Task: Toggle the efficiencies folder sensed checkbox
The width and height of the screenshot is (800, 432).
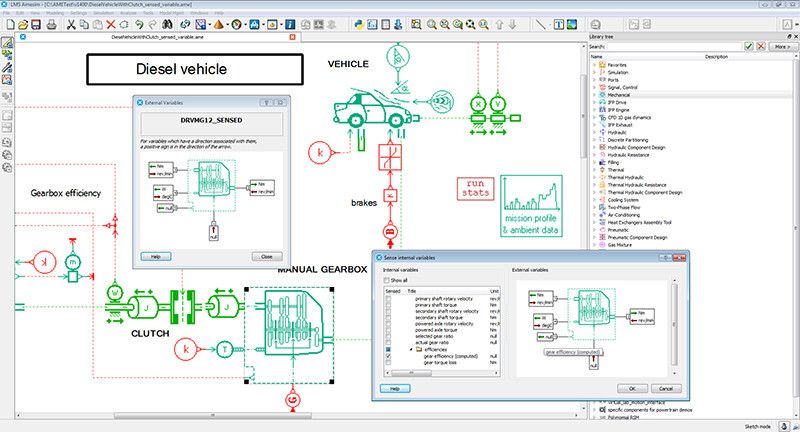Action: pos(388,349)
